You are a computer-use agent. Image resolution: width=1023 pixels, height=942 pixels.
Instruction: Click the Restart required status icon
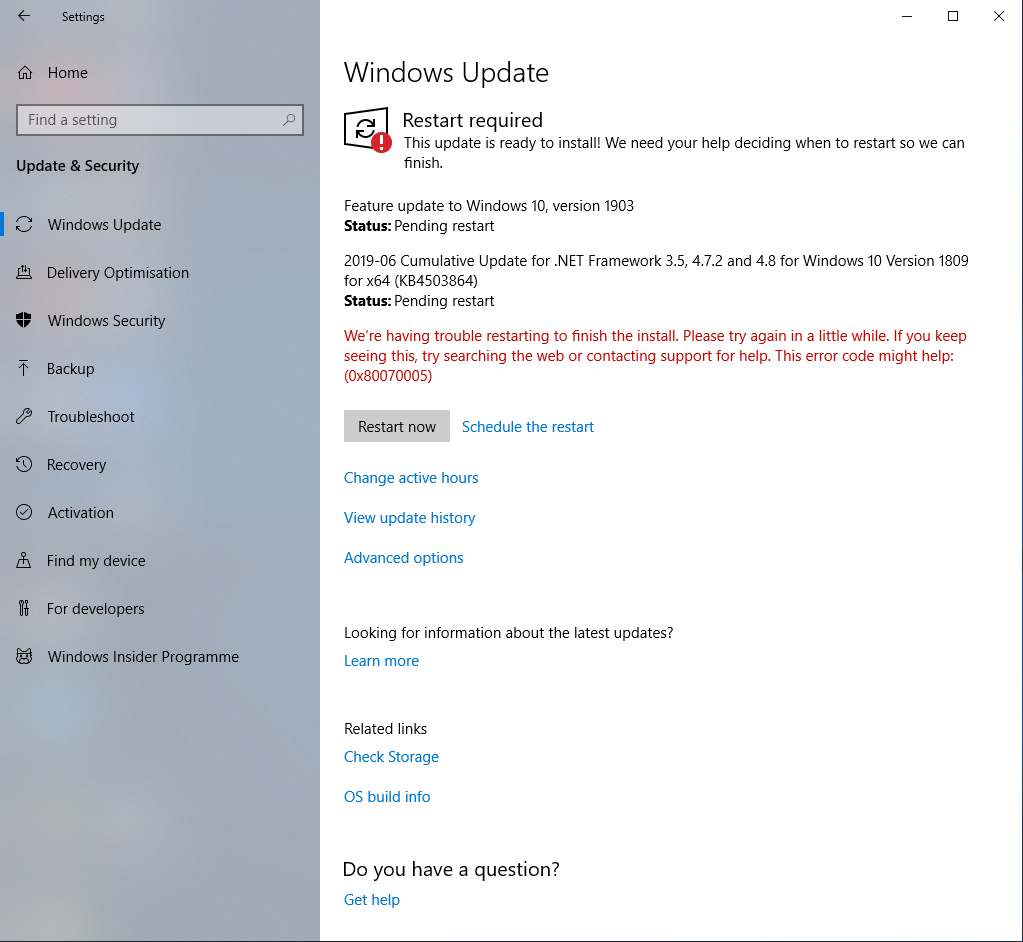pyautogui.click(x=367, y=129)
